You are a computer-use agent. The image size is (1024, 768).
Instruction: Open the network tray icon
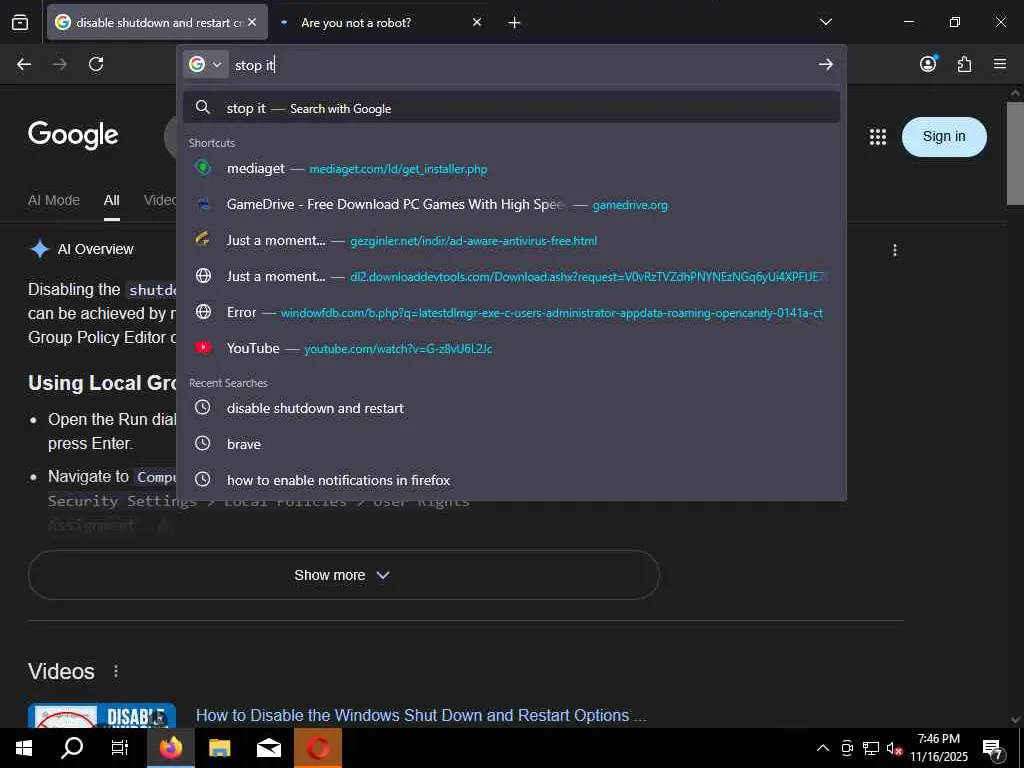(871, 748)
